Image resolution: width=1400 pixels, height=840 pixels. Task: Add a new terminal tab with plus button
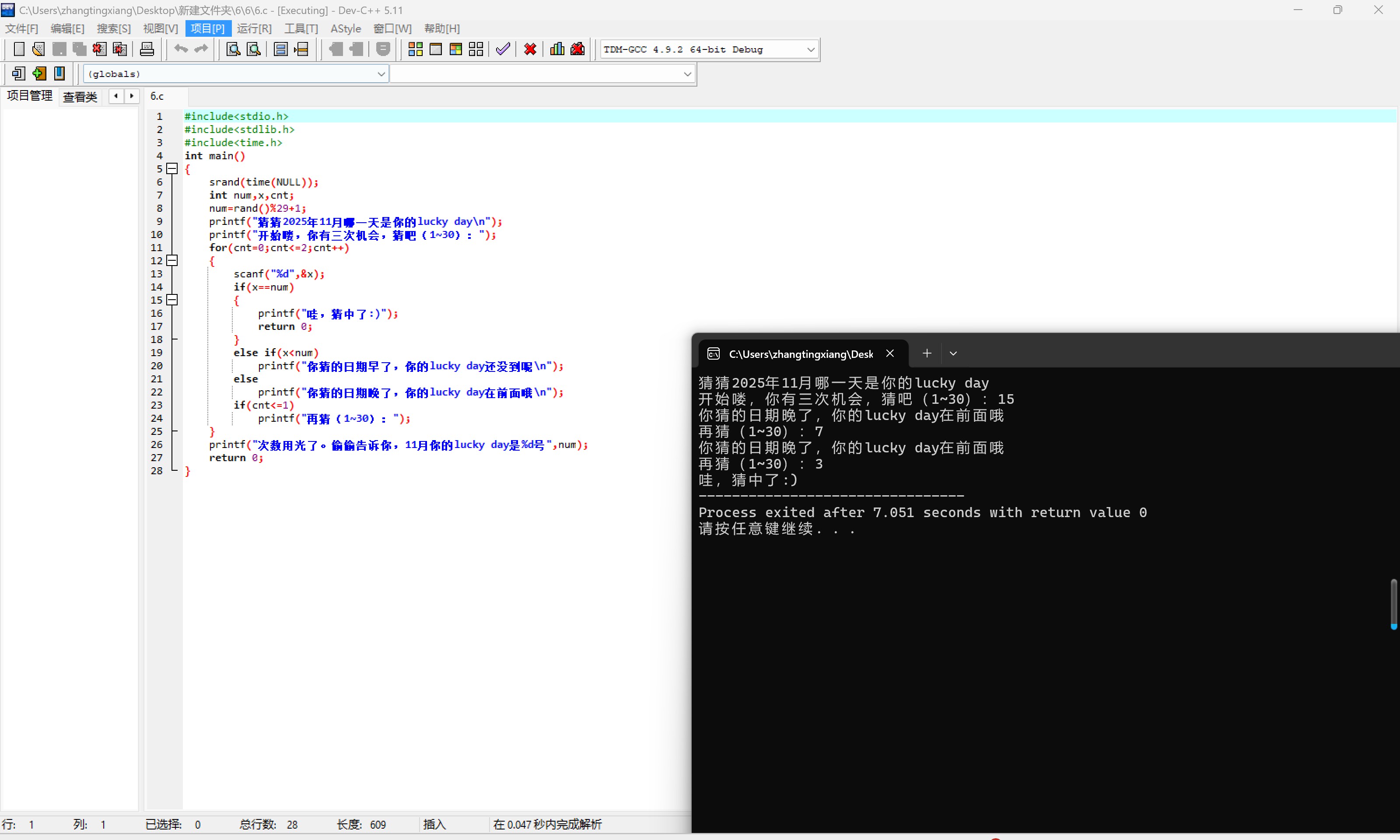926,354
